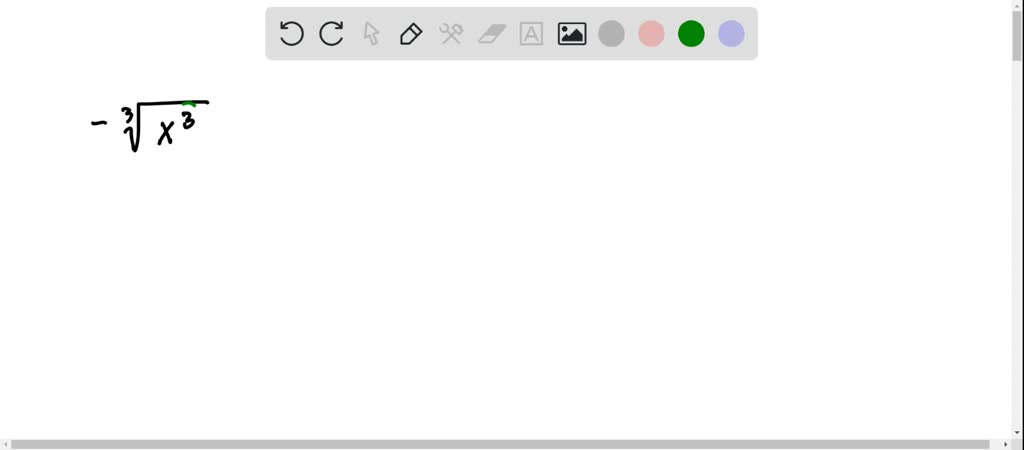Set pen color to green
The height and width of the screenshot is (450, 1024).
click(691, 33)
